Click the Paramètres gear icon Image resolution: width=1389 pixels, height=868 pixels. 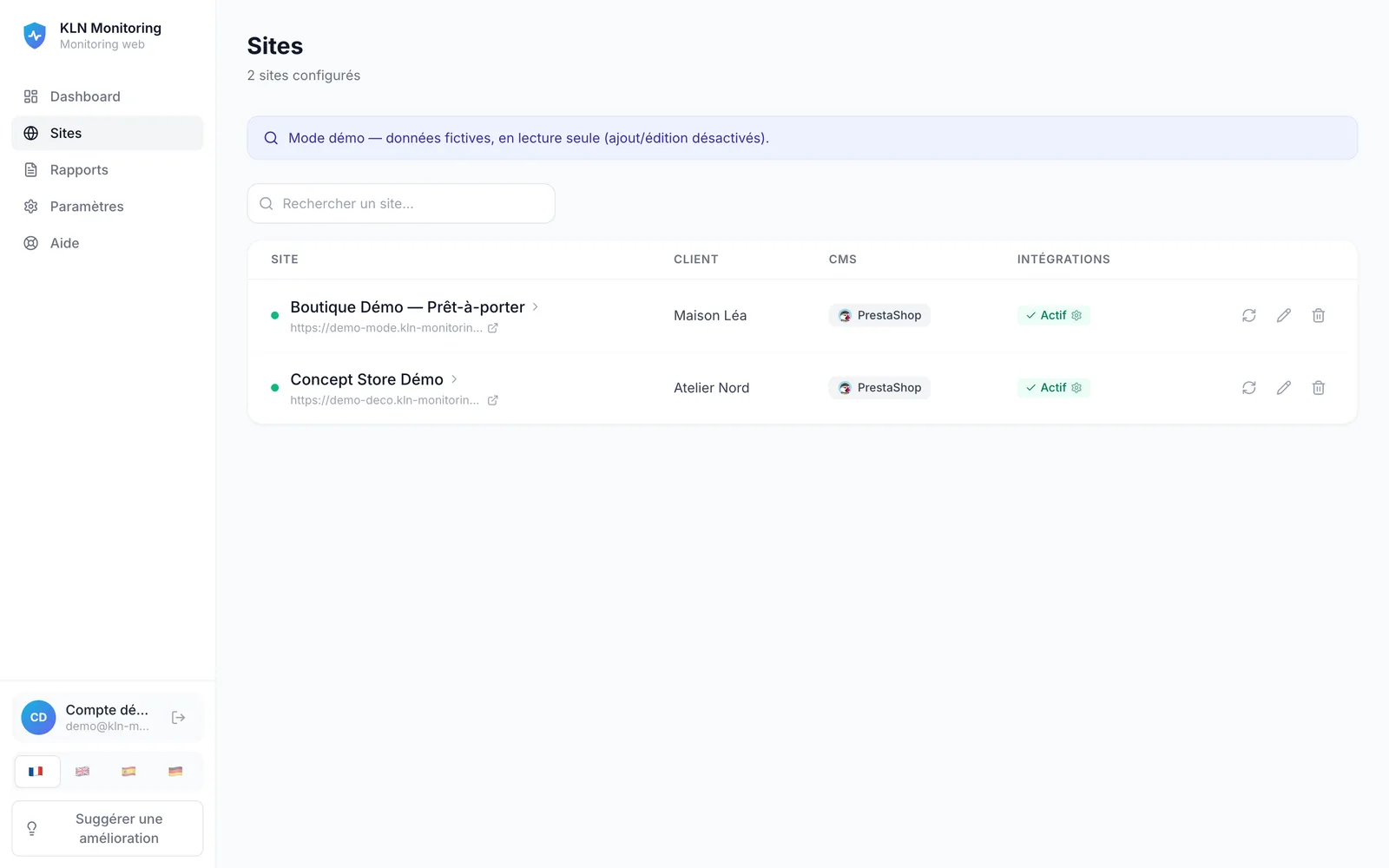[x=31, y=207]
